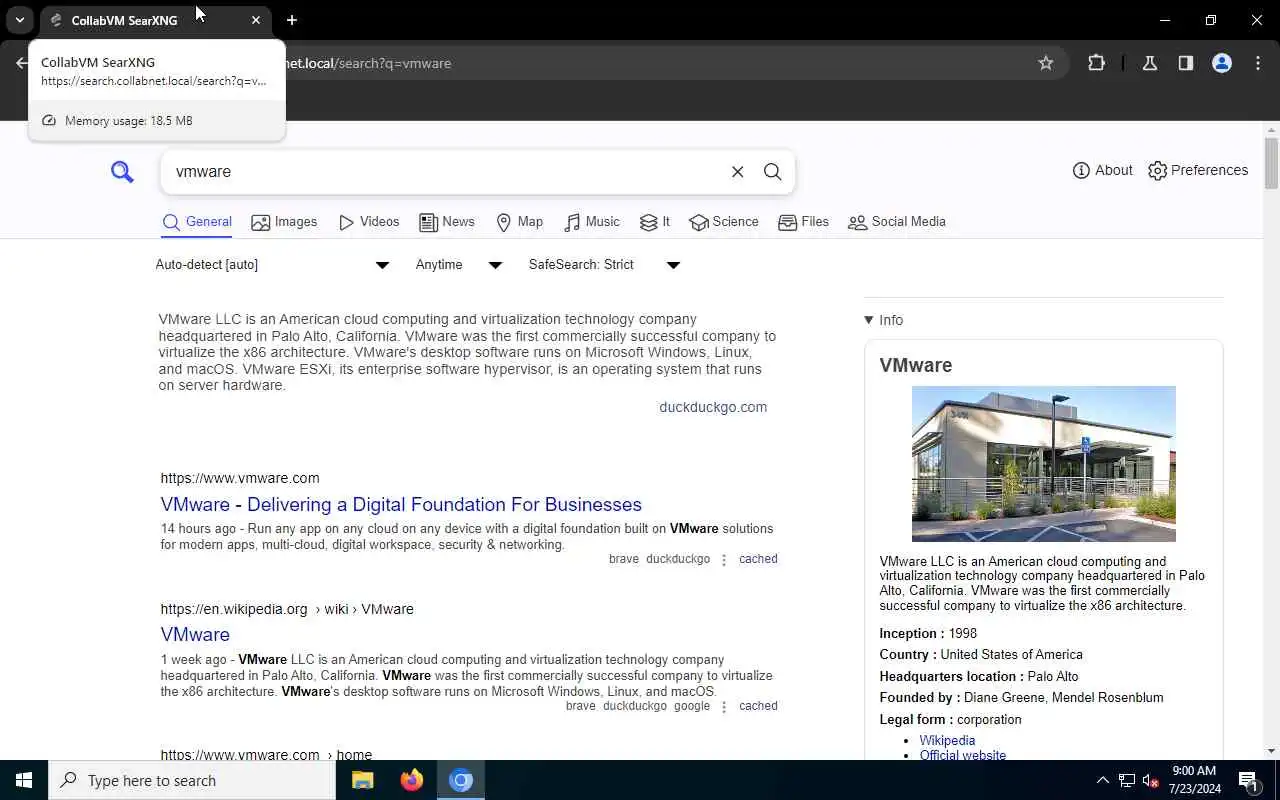The image size is (1280, 800).
Task: Open the Wikipedia link in infobox
Action: pyautogui.click(x=947, y=741)
